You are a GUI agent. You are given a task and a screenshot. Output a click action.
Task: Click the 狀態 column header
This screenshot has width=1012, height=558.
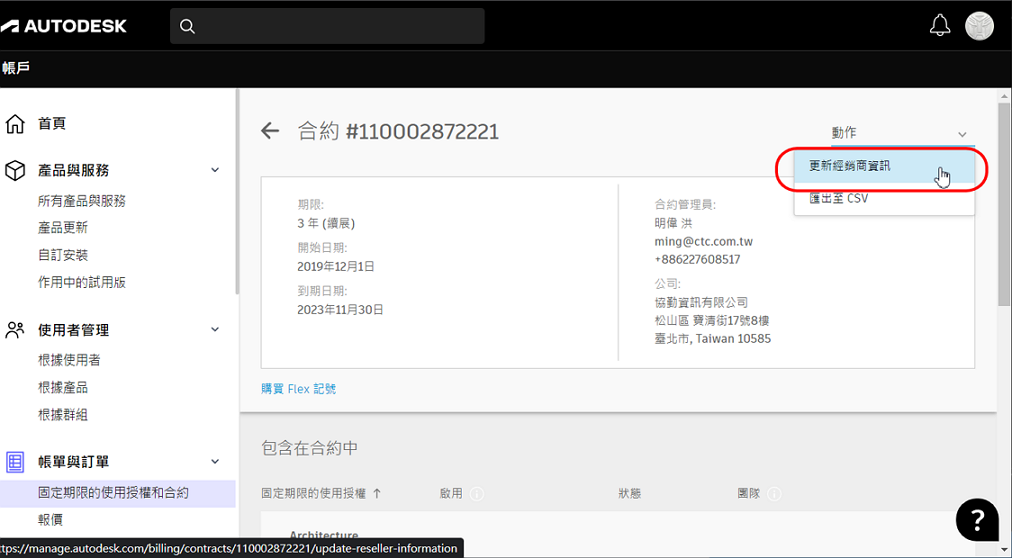point(629,493)
